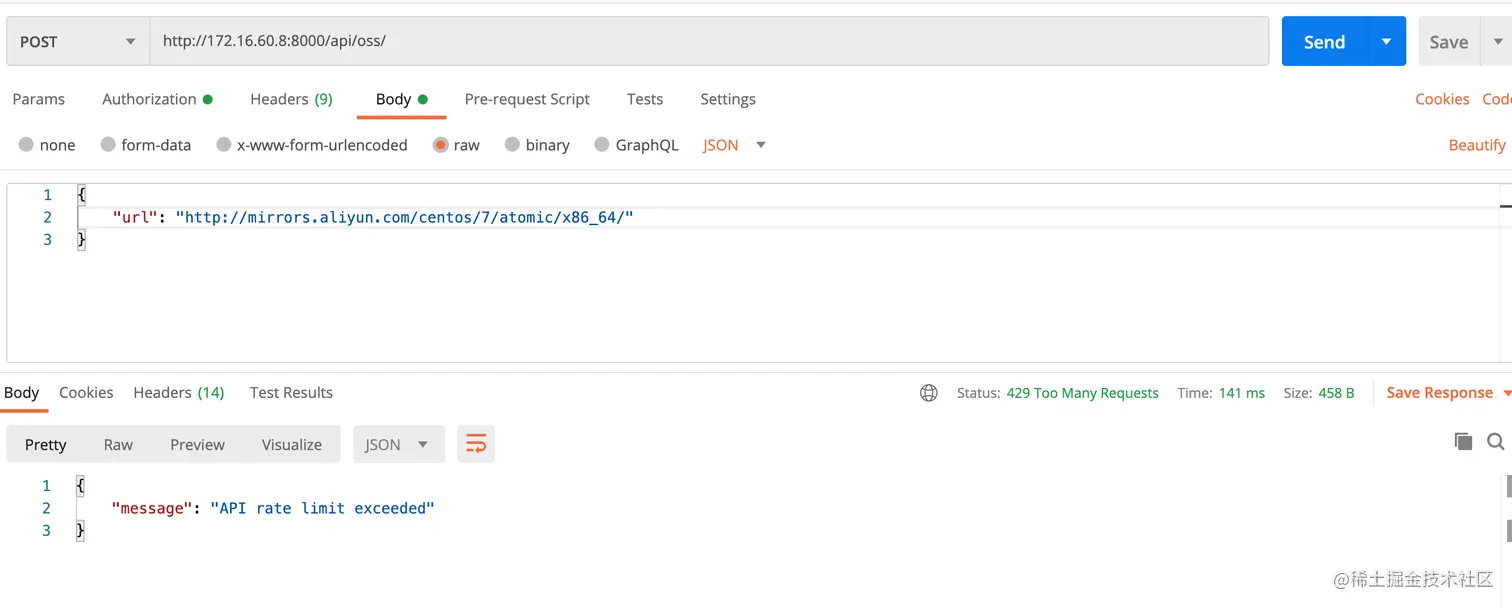Select the Pretty response view
This screenshot has width=1512, height=608.
point(46,444)
